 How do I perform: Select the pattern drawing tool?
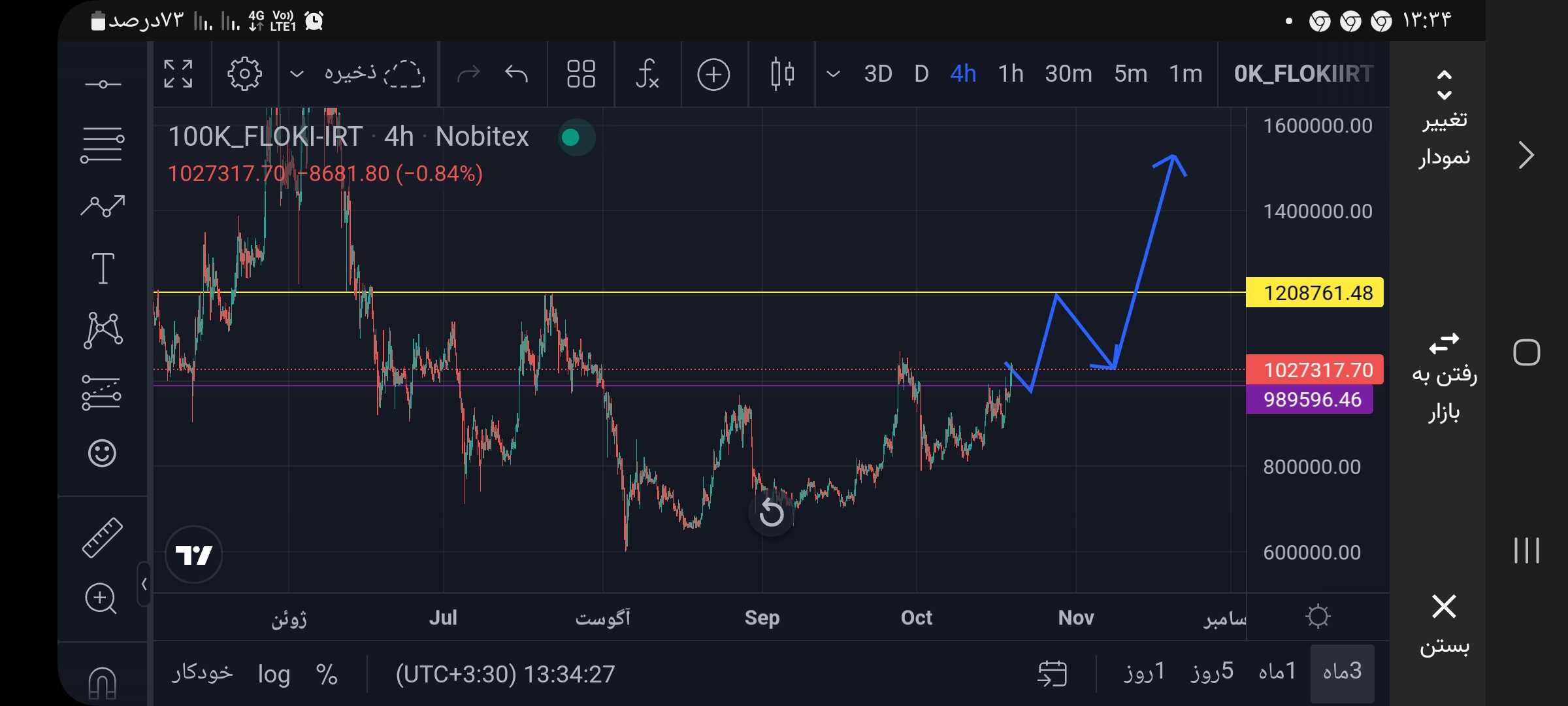103,329
